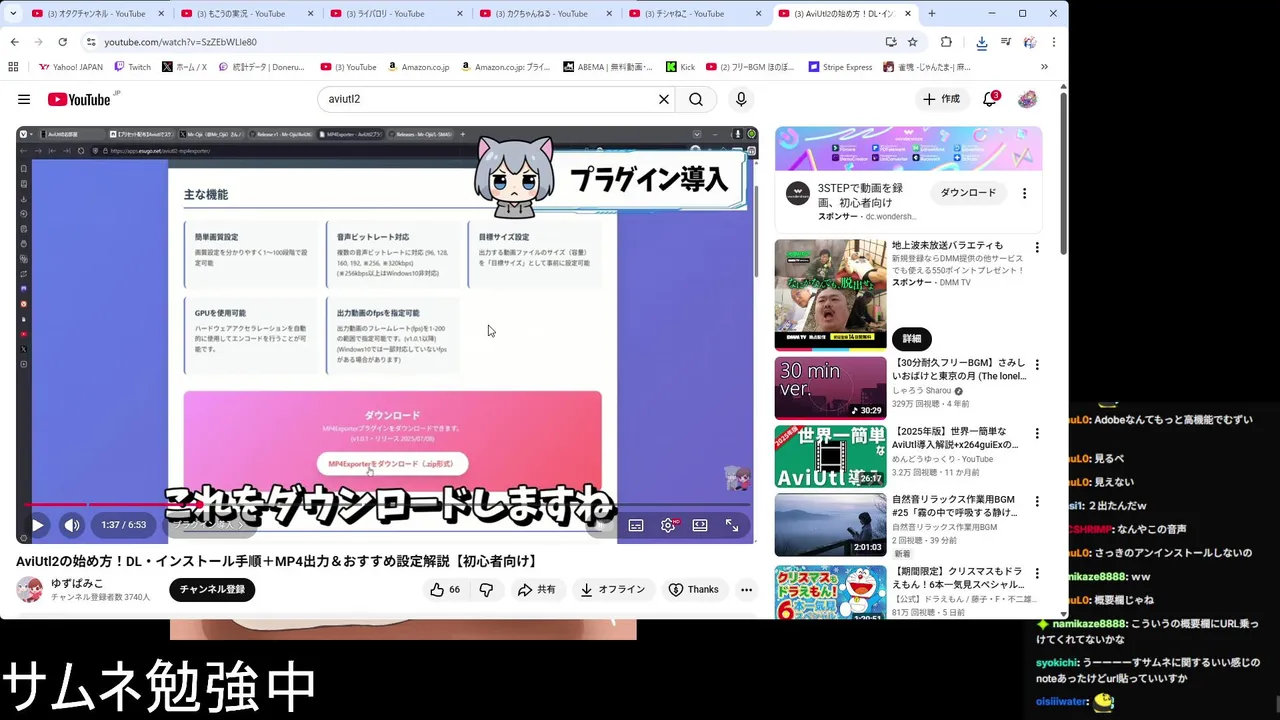Open YouTube notifications bell

point(990,99)
